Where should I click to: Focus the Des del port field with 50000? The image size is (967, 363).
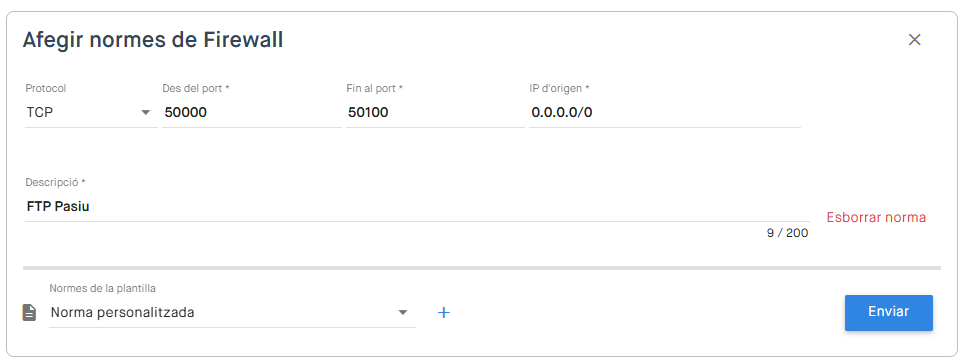click(252, 113)
